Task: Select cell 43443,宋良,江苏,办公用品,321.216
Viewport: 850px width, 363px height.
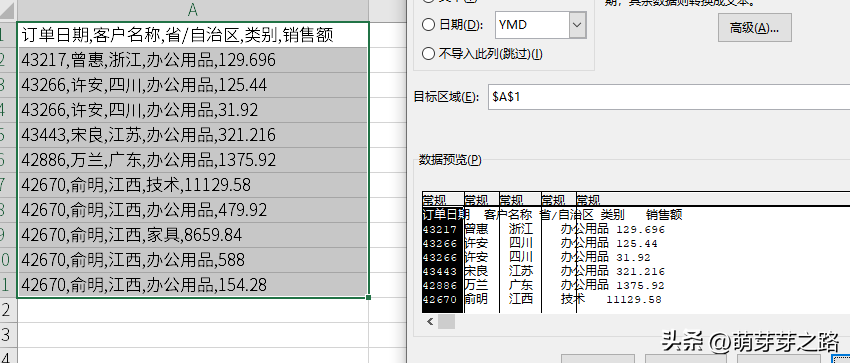Action: 192,135
